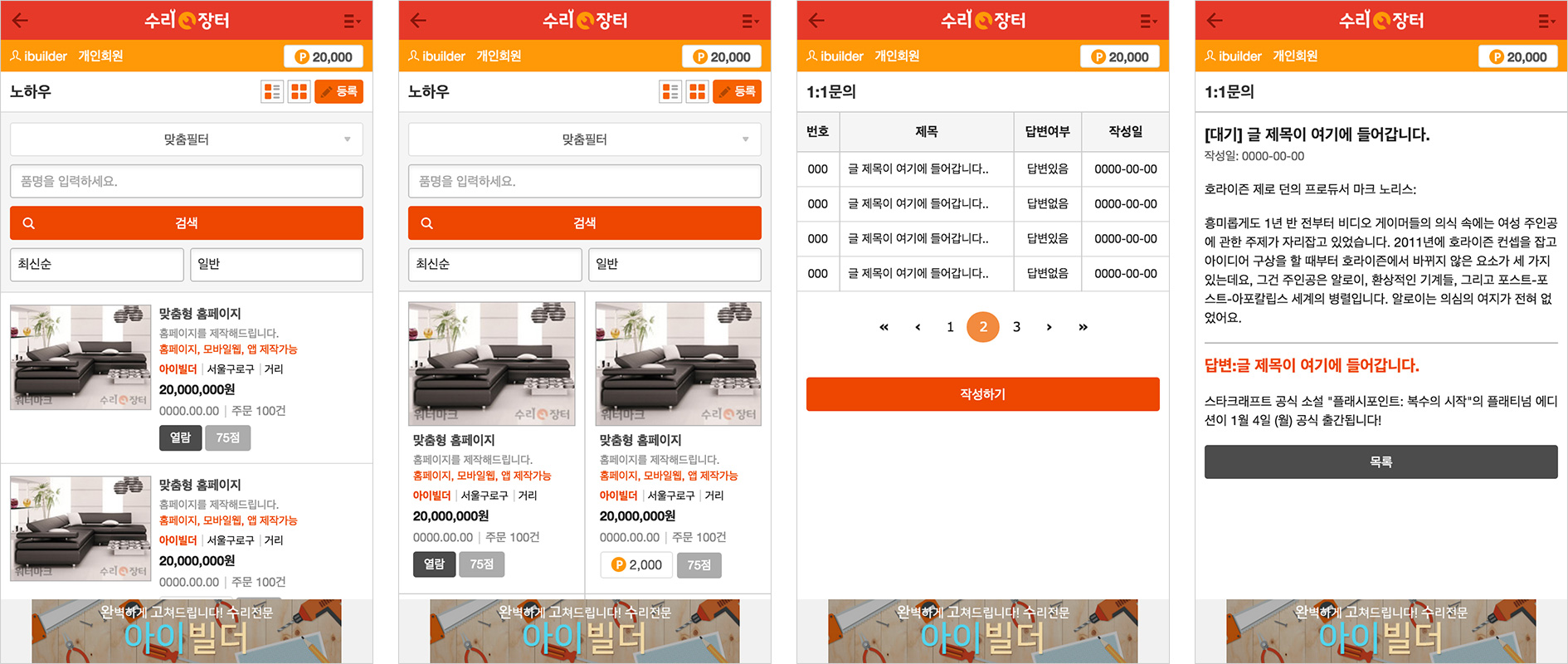Open the 최신순 sort dropdown on the grid-layout 노하우 screen

tap(494, 264)
